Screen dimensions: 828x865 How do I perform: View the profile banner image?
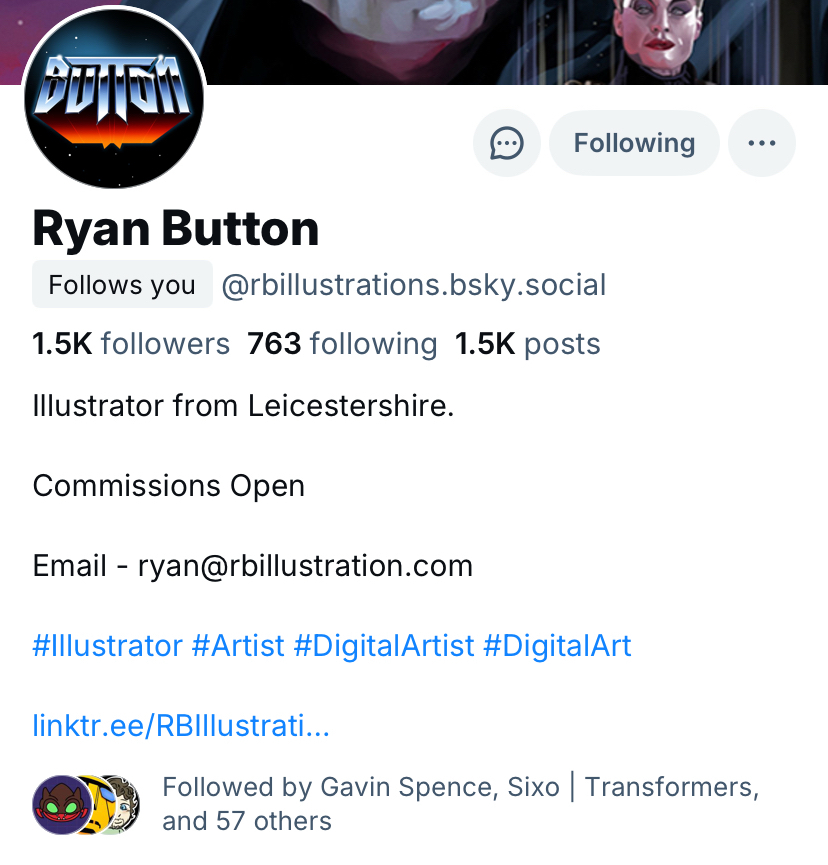pos(500,40)
